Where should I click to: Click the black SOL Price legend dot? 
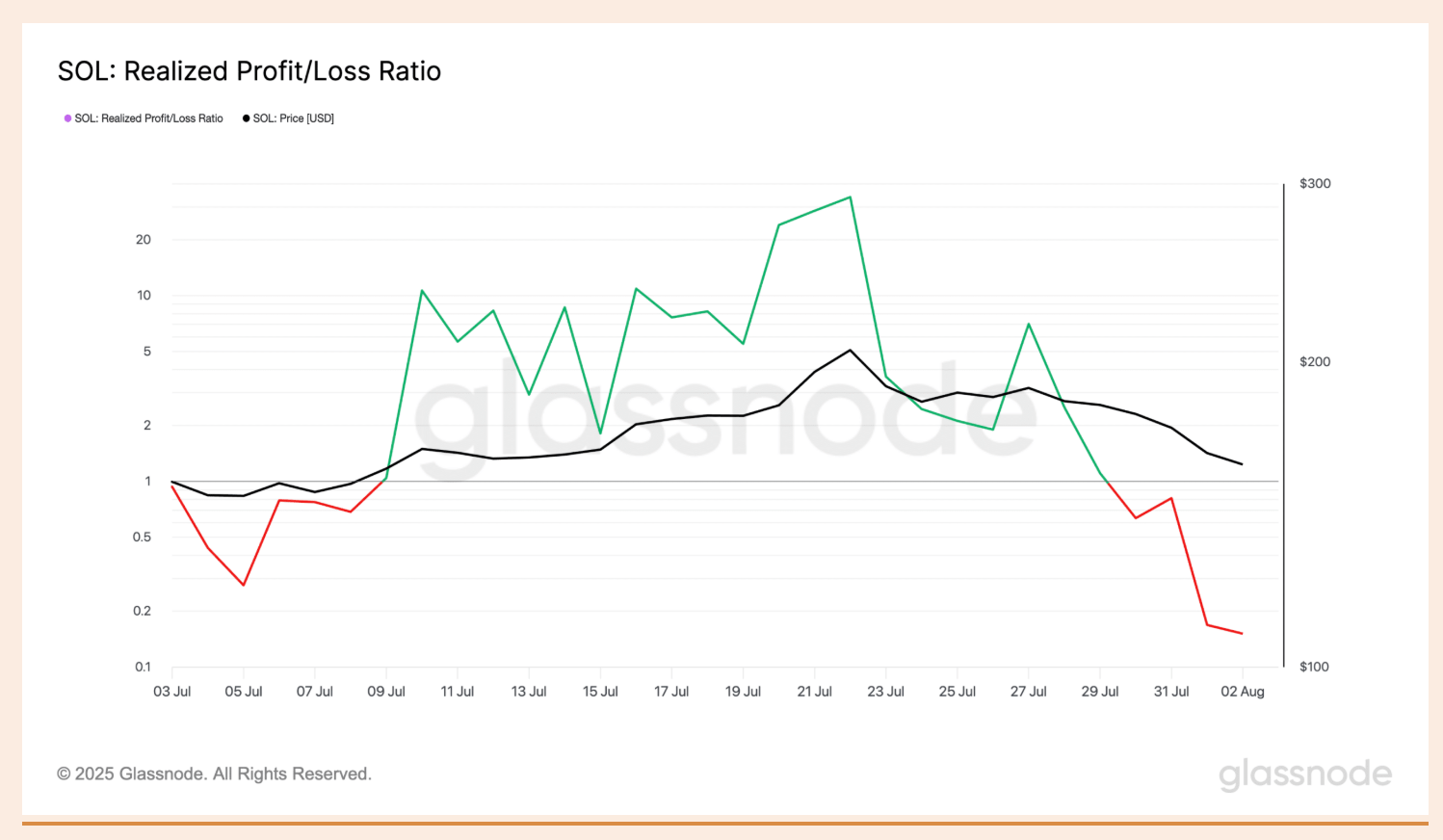(247, 118)
